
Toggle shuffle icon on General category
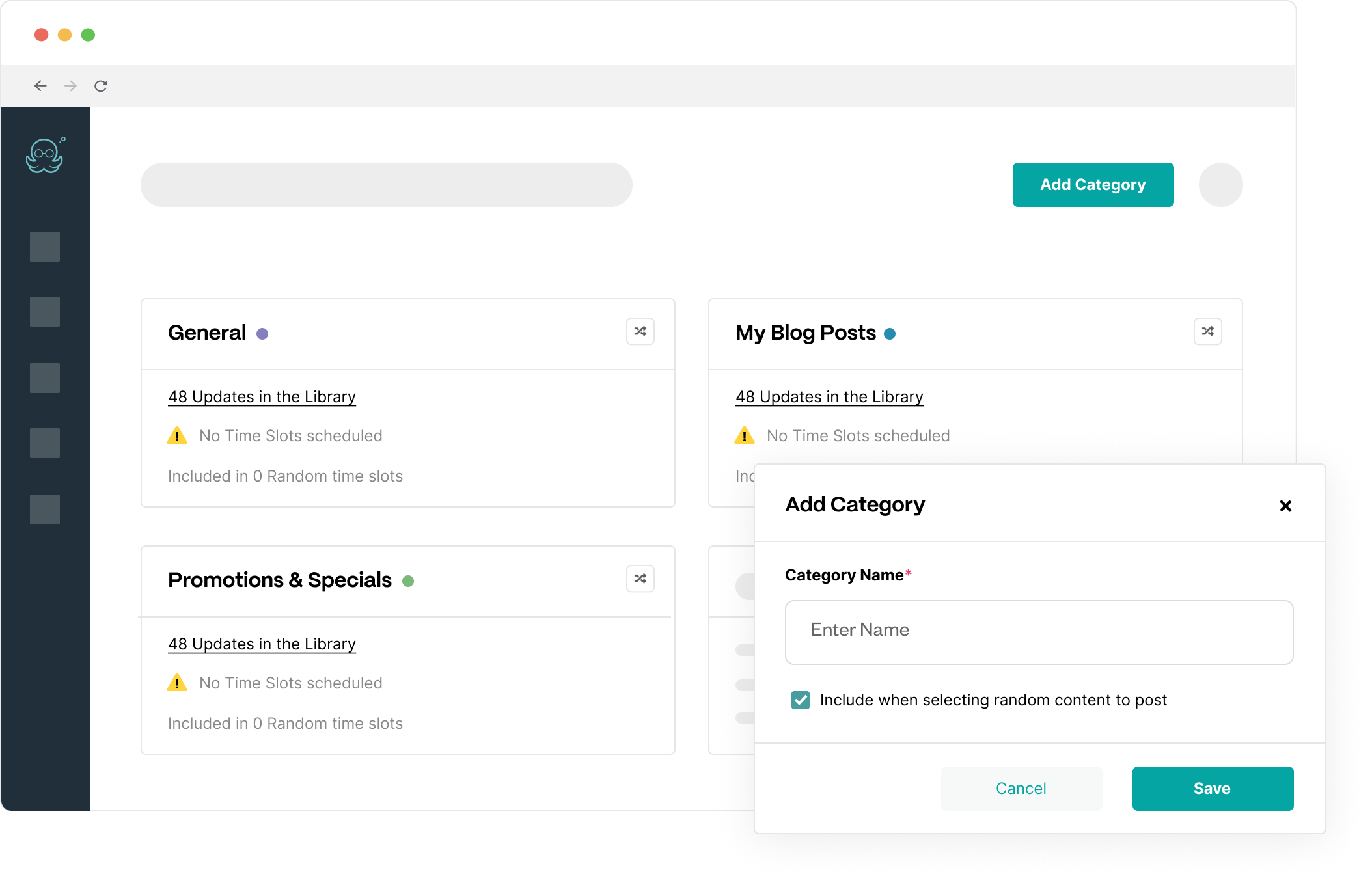(x=640, y=331)
